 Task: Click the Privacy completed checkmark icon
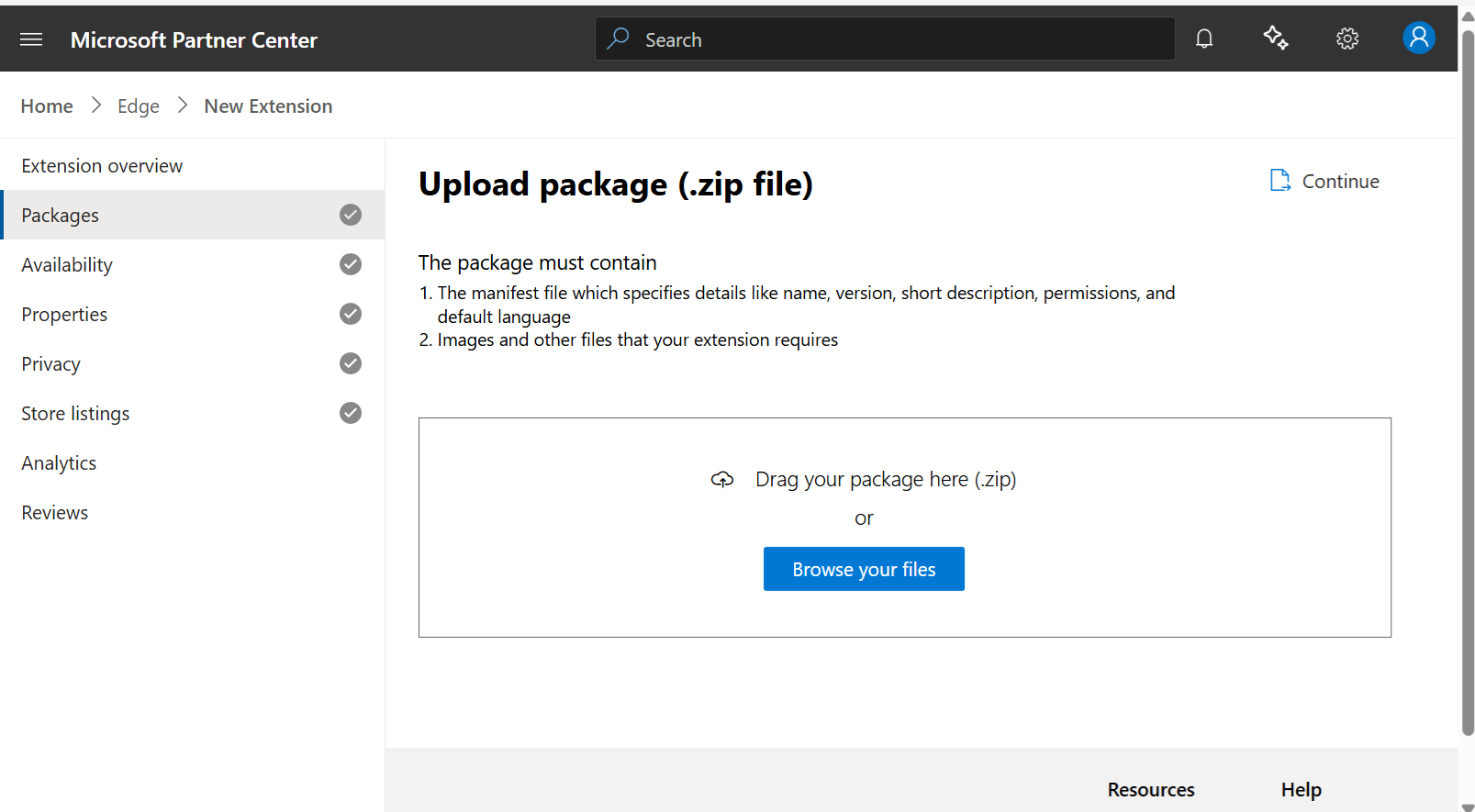point(351,363)
